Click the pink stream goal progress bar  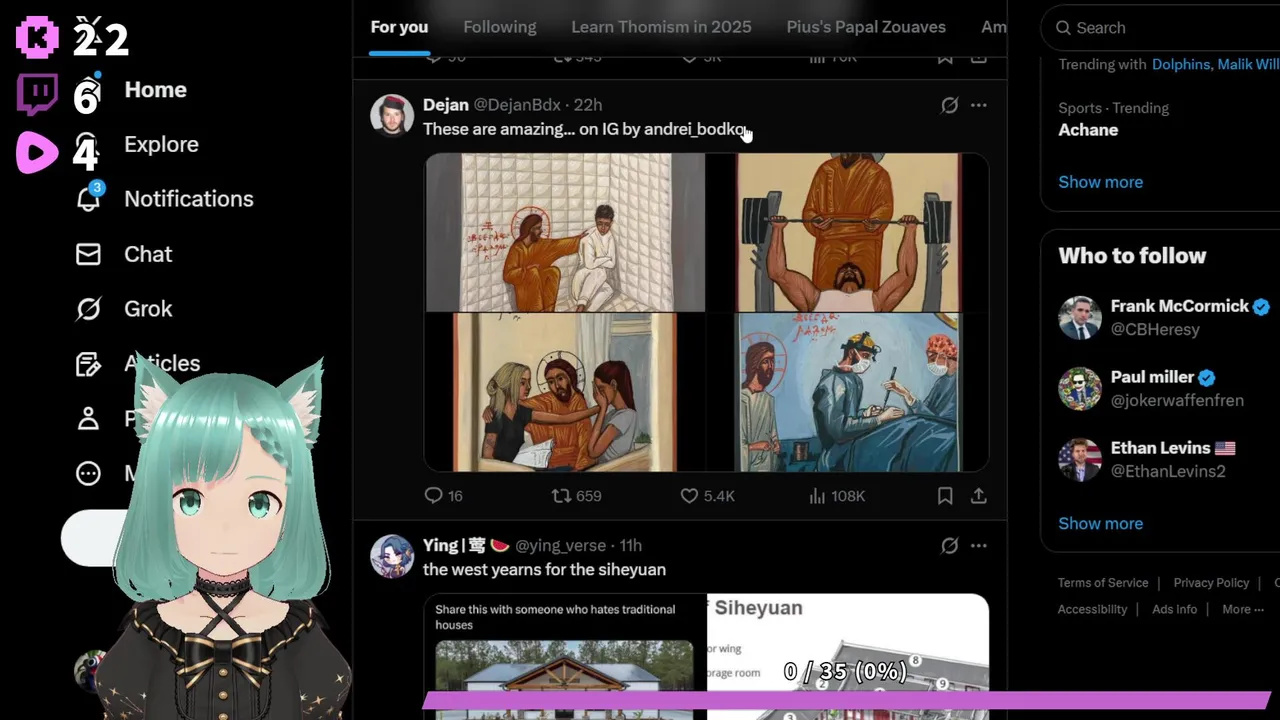point(846,700)
